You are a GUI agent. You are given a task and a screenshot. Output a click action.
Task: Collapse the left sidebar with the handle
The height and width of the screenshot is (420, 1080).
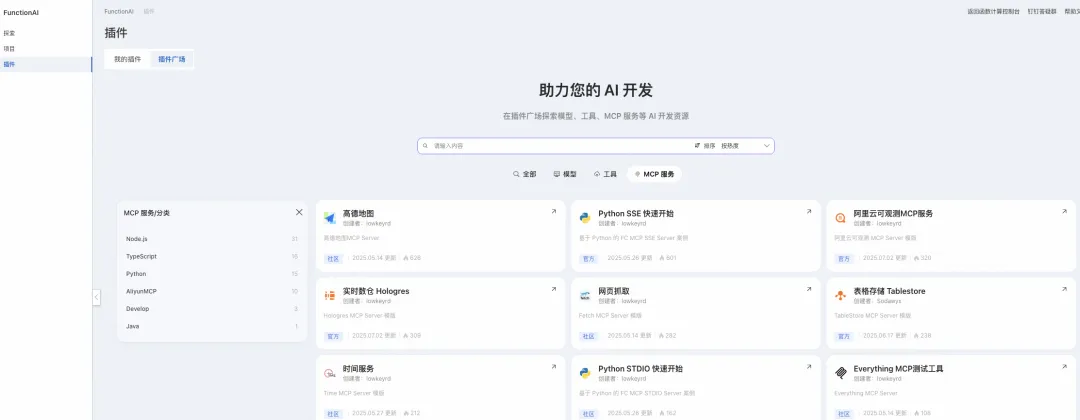(x=96, y=297)
